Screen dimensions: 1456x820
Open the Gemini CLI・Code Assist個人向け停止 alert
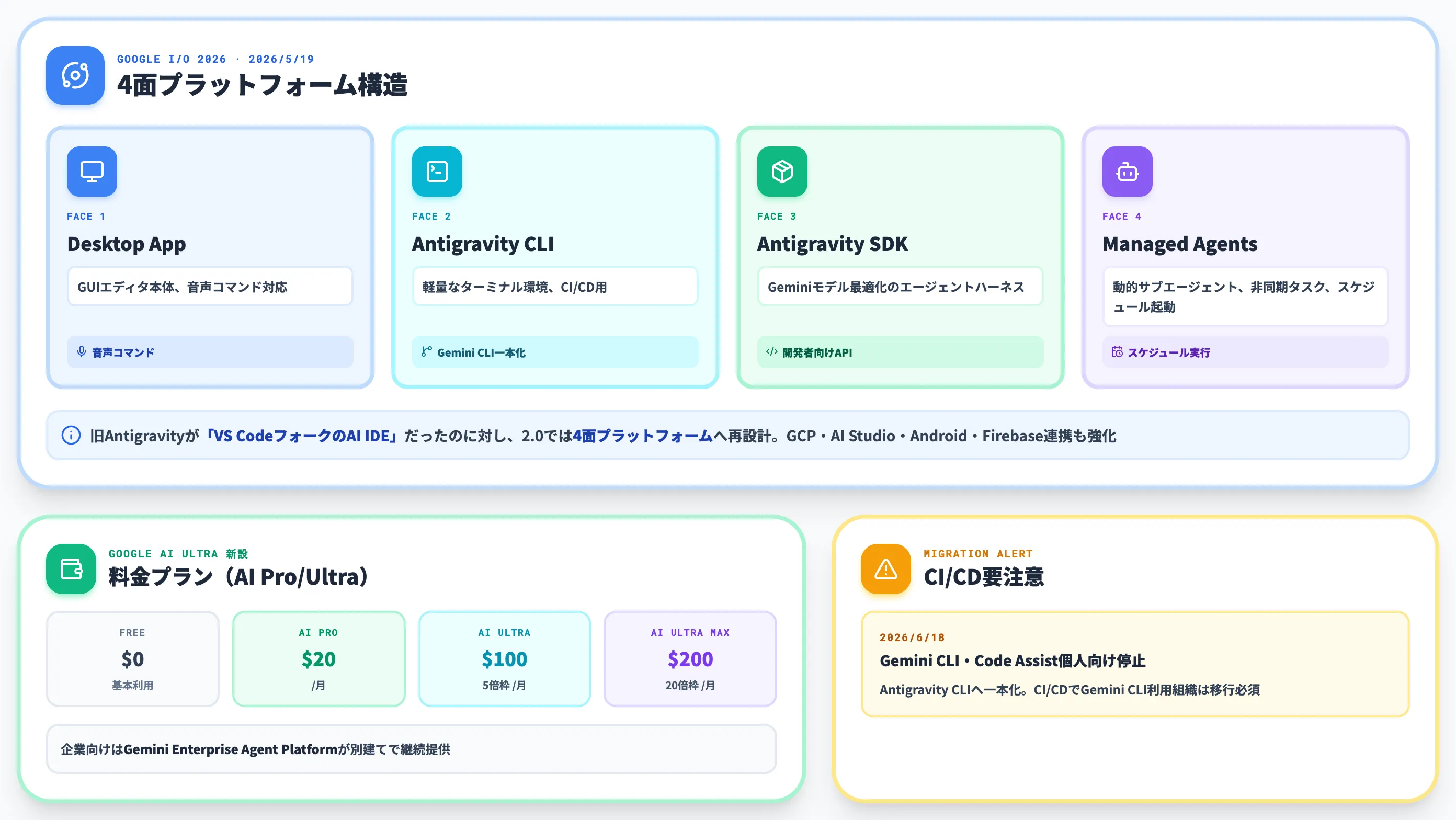click(1135, 664)
